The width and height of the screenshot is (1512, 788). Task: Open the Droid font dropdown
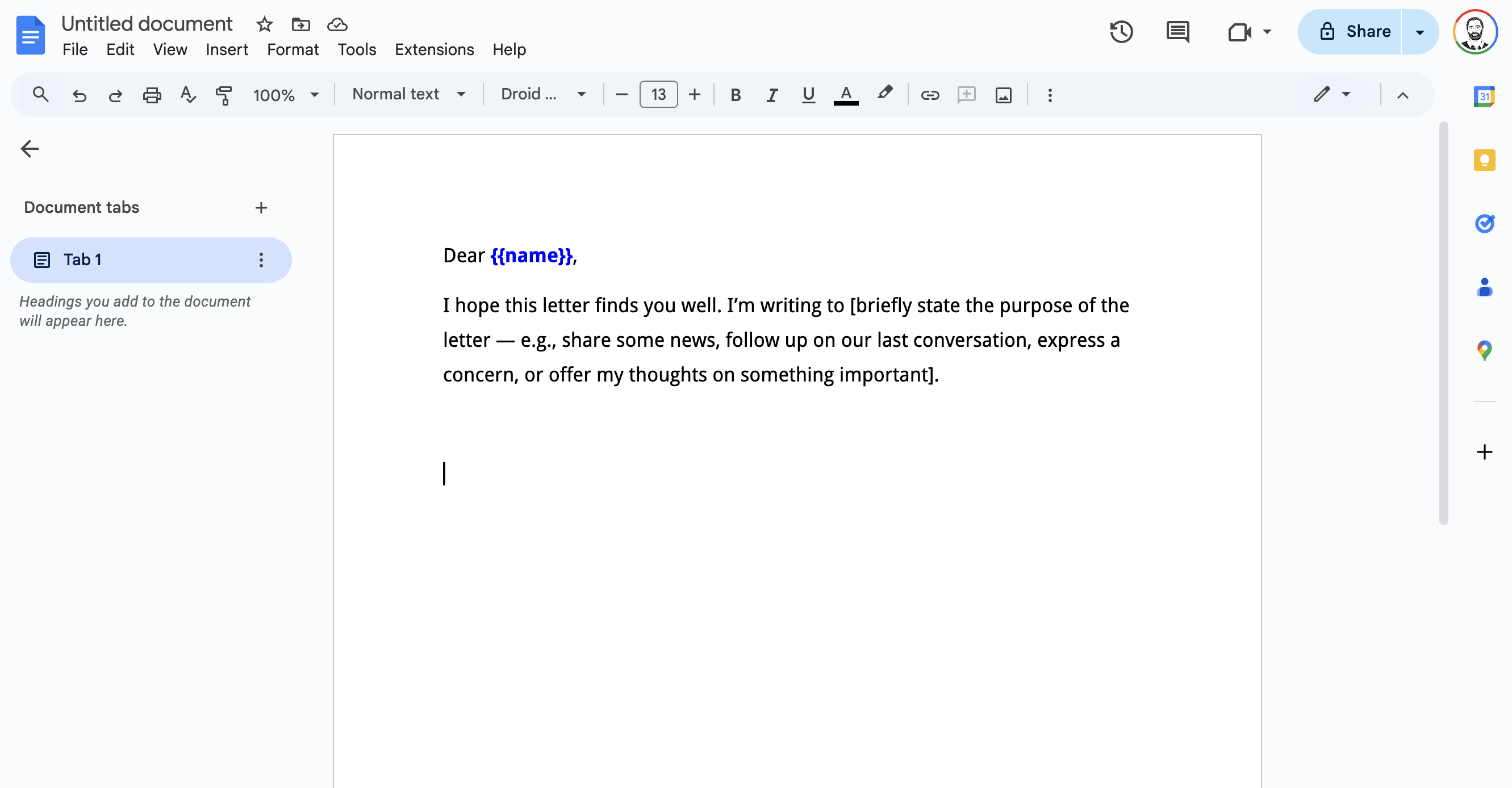coord(543,94)
